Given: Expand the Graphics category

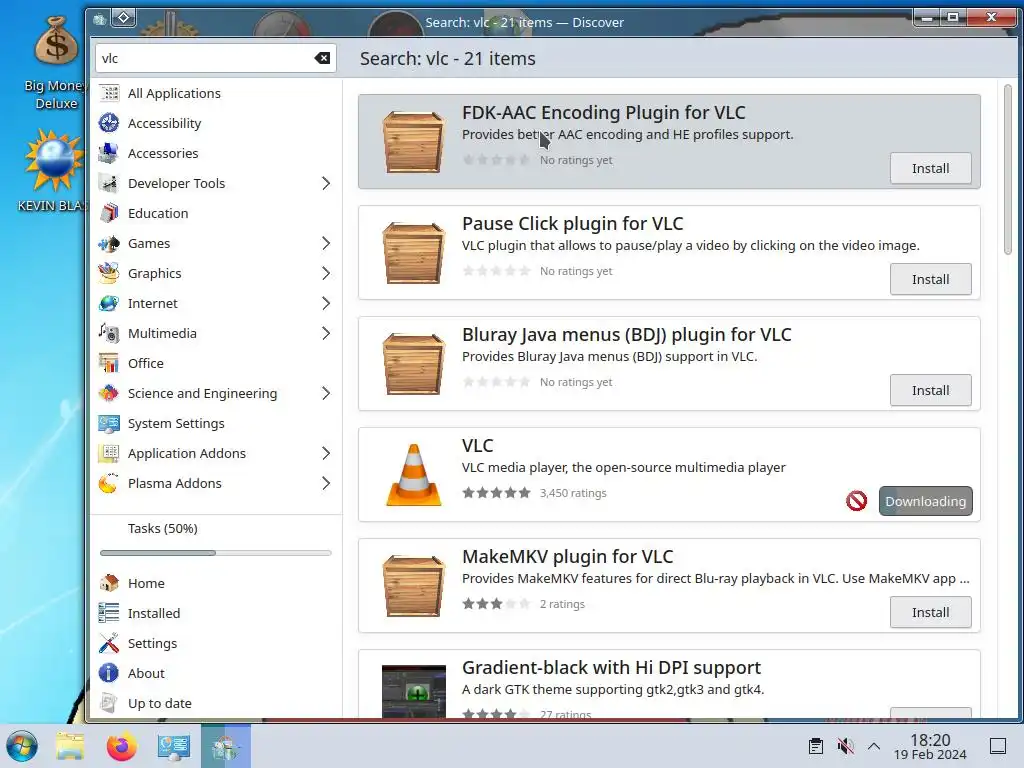Looking at the screenshot, I should [326, 274].
